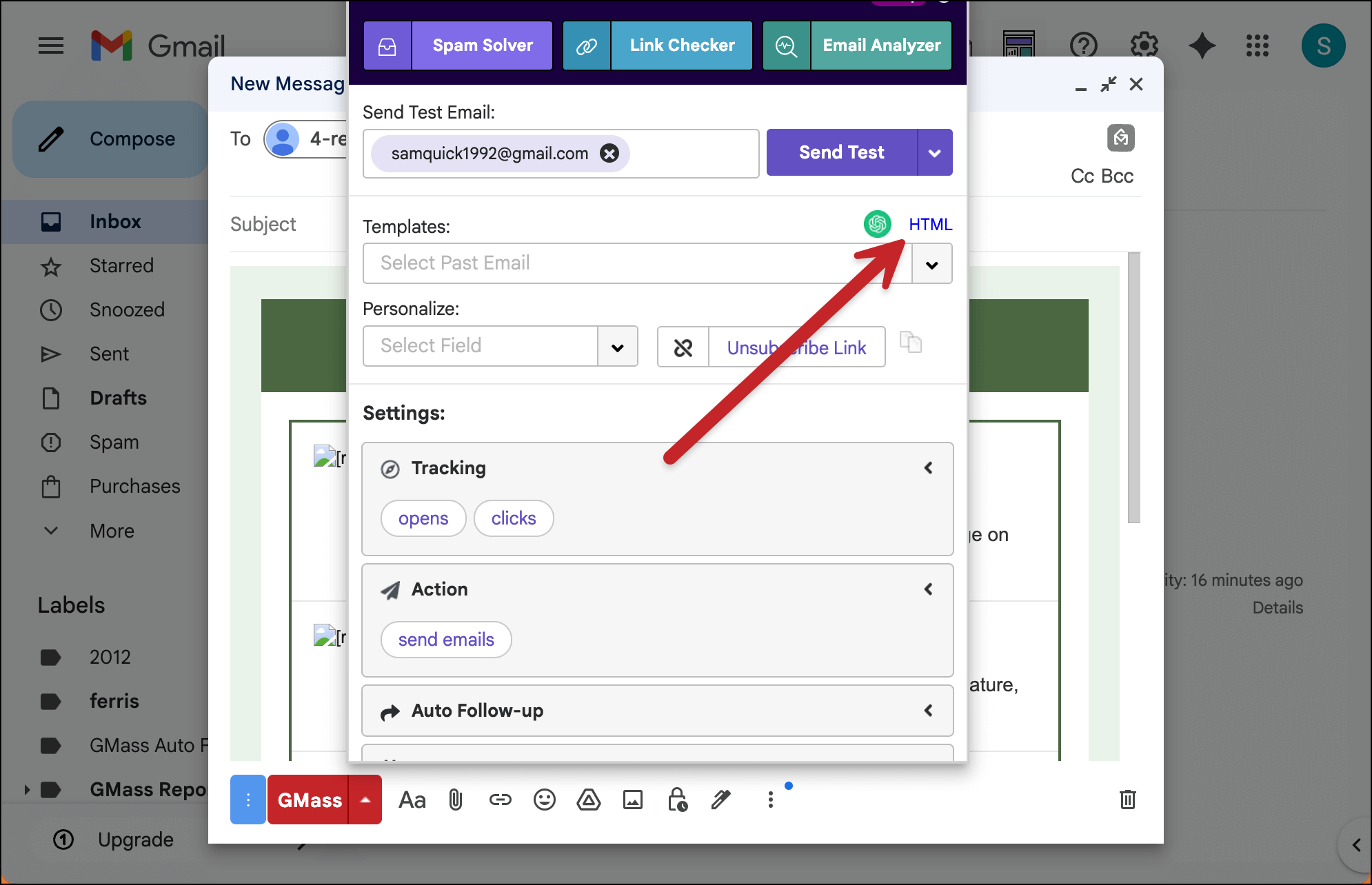
Task: Discard draft with trash icon
Action: (1127, 800)
